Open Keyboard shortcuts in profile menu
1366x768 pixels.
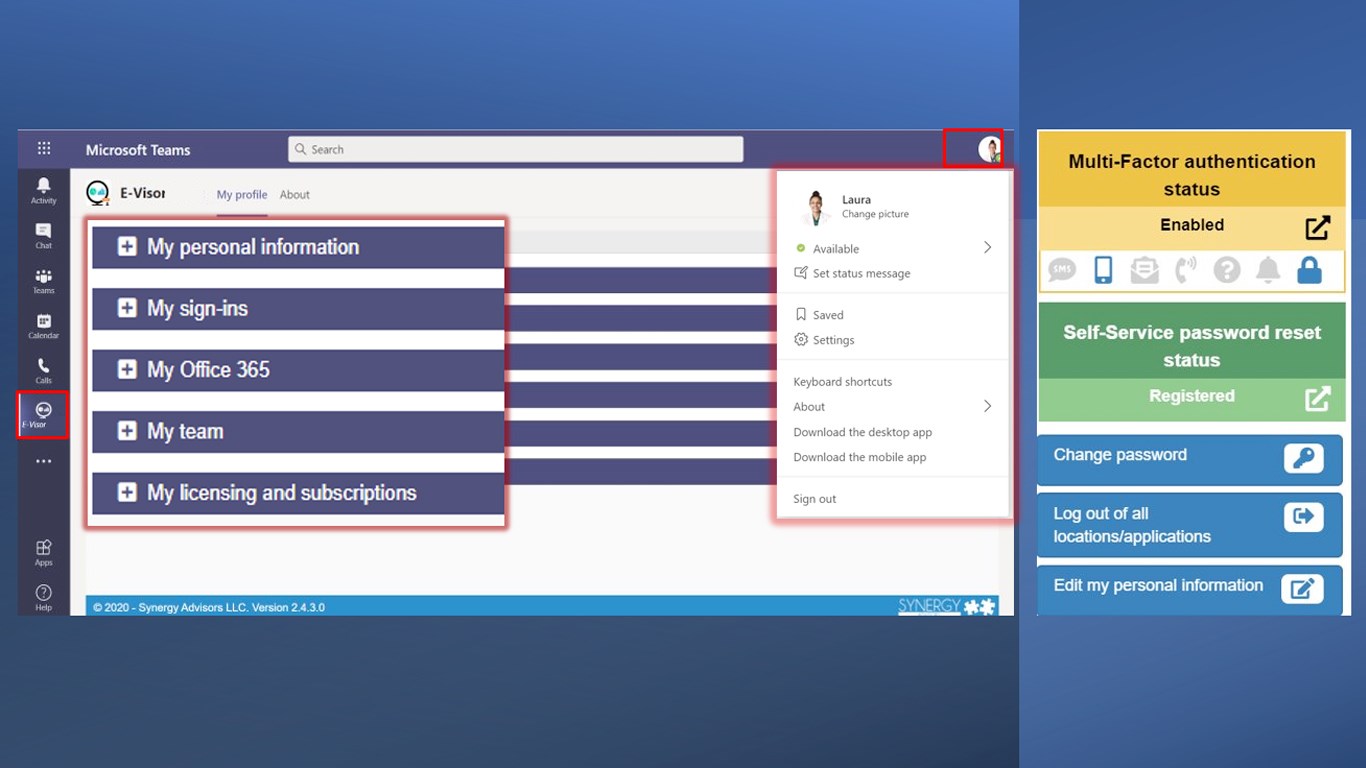pos(842,382)
